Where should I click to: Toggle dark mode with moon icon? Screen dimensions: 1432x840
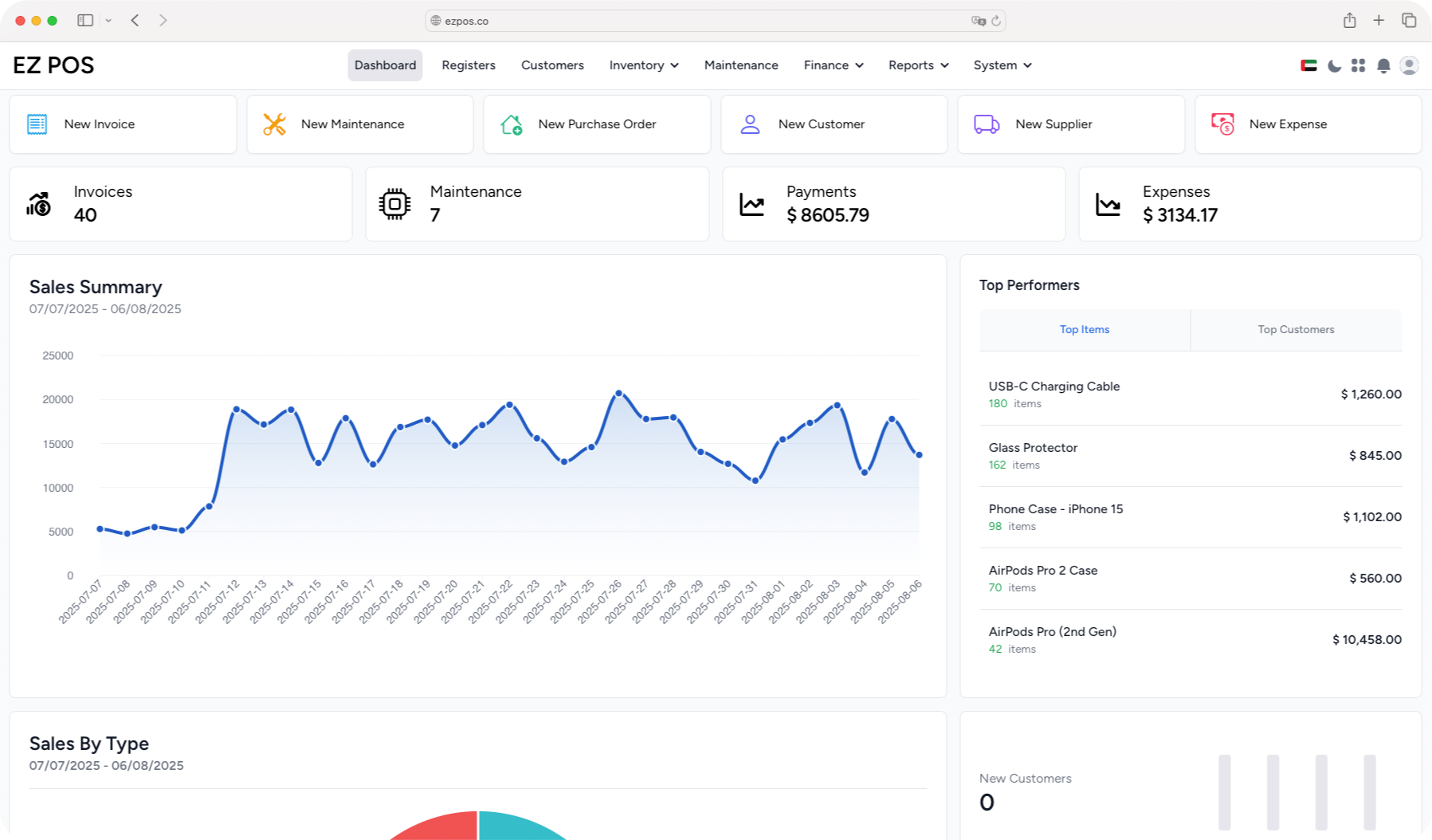(1334, 65)
